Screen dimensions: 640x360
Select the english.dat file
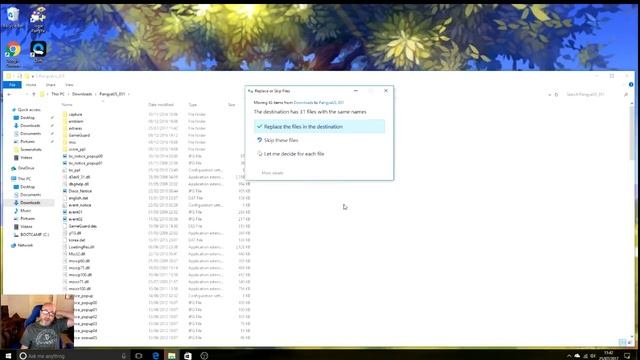(x=78, y=198)
